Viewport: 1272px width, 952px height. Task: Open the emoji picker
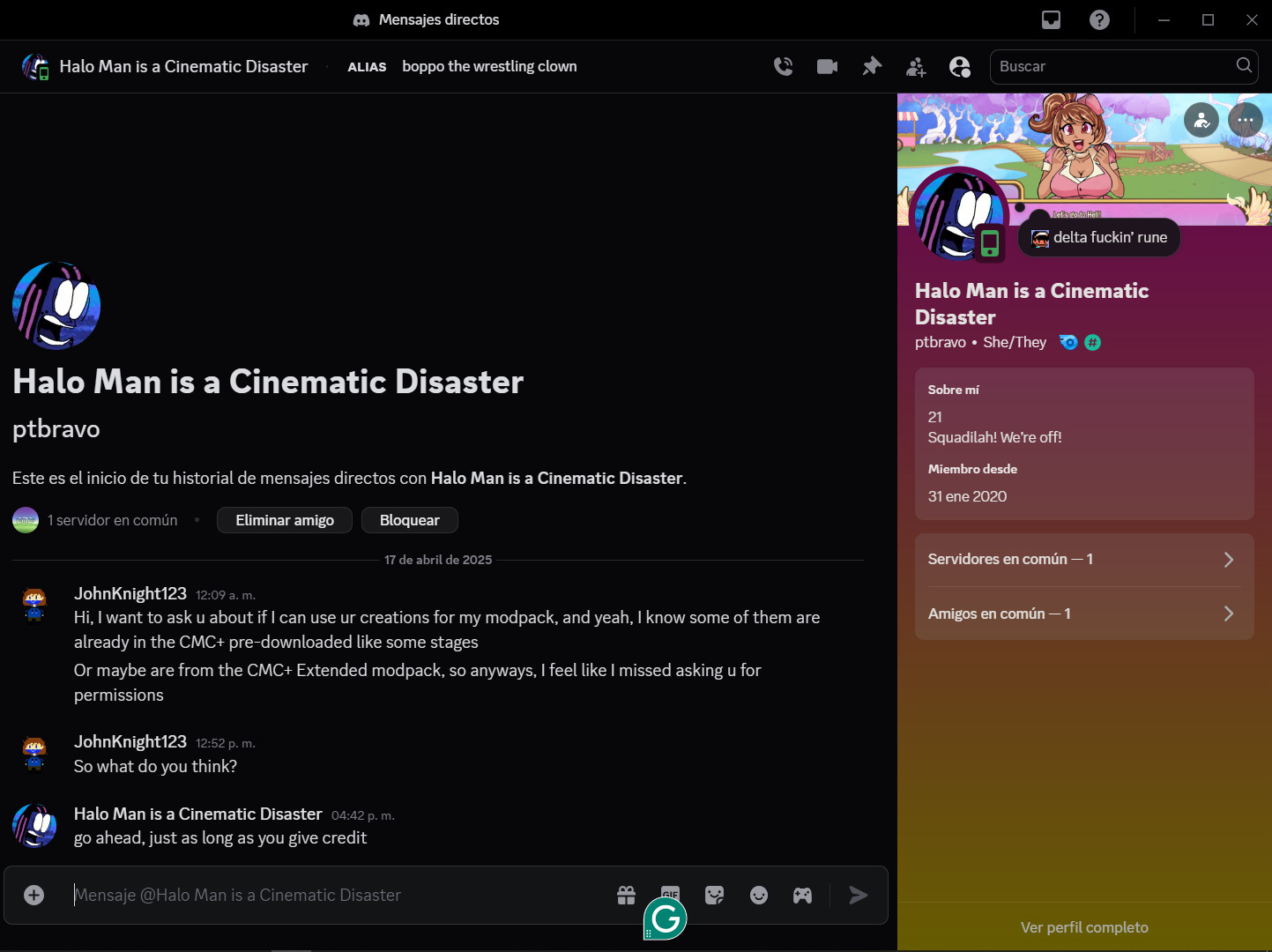(759, 896)
